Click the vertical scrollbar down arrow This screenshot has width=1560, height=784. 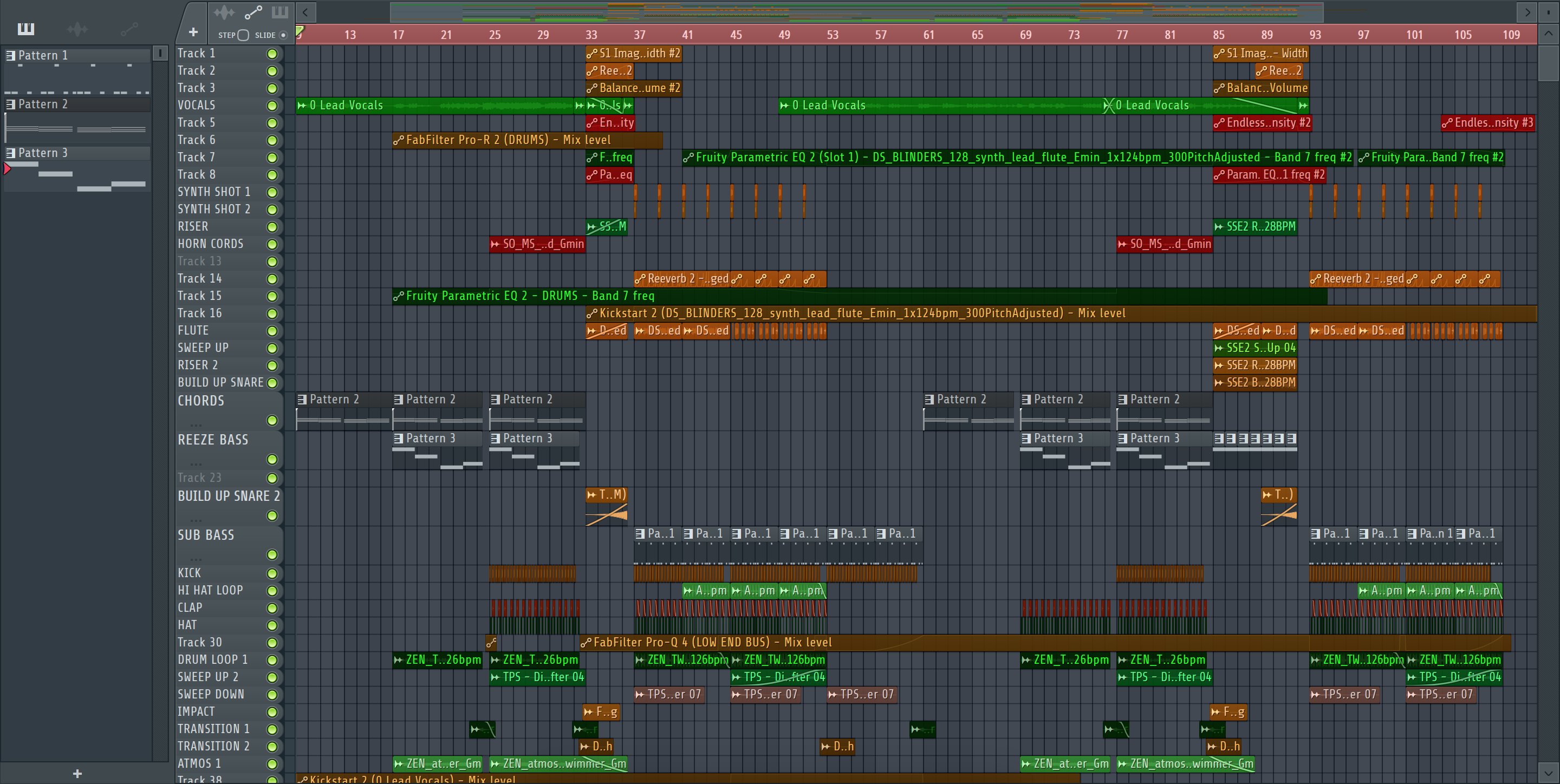tap(1548, 773)
